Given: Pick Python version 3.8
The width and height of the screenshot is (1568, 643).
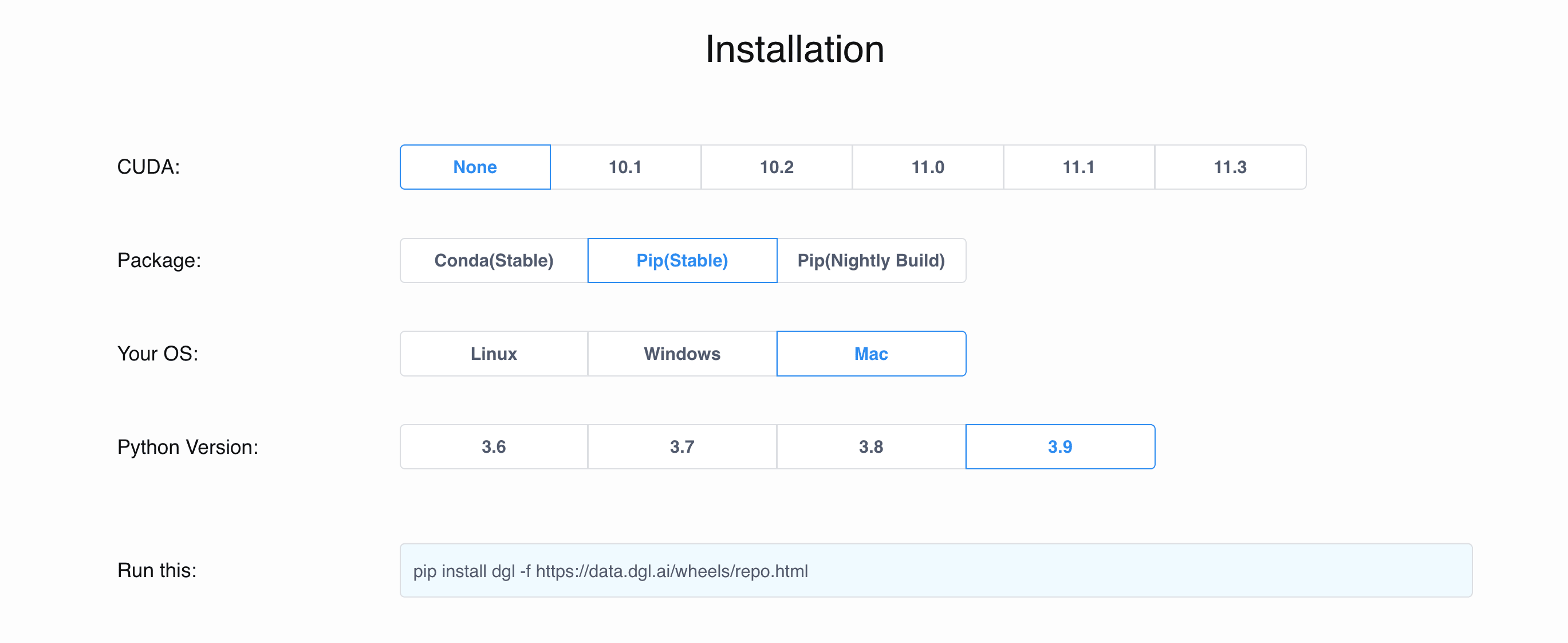Looking at the screenshot, I should click(871, 446).
